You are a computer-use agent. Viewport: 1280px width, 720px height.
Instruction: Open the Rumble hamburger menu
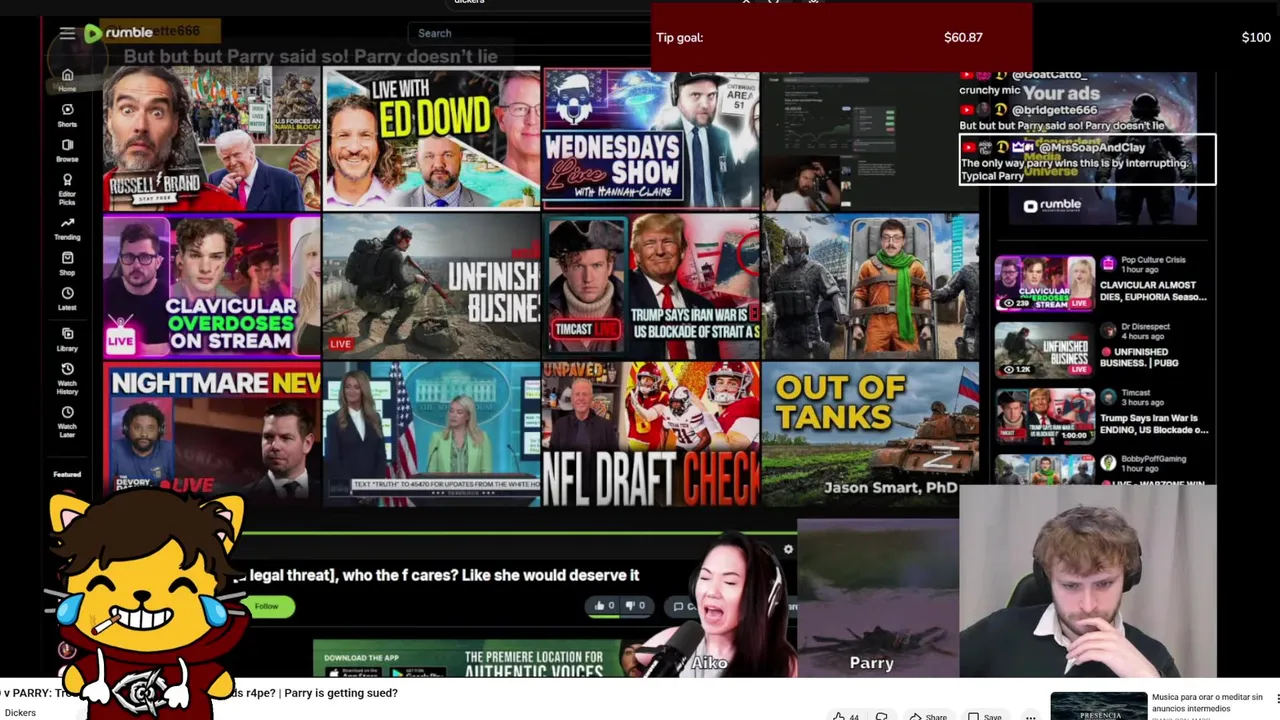coord(67,33)
